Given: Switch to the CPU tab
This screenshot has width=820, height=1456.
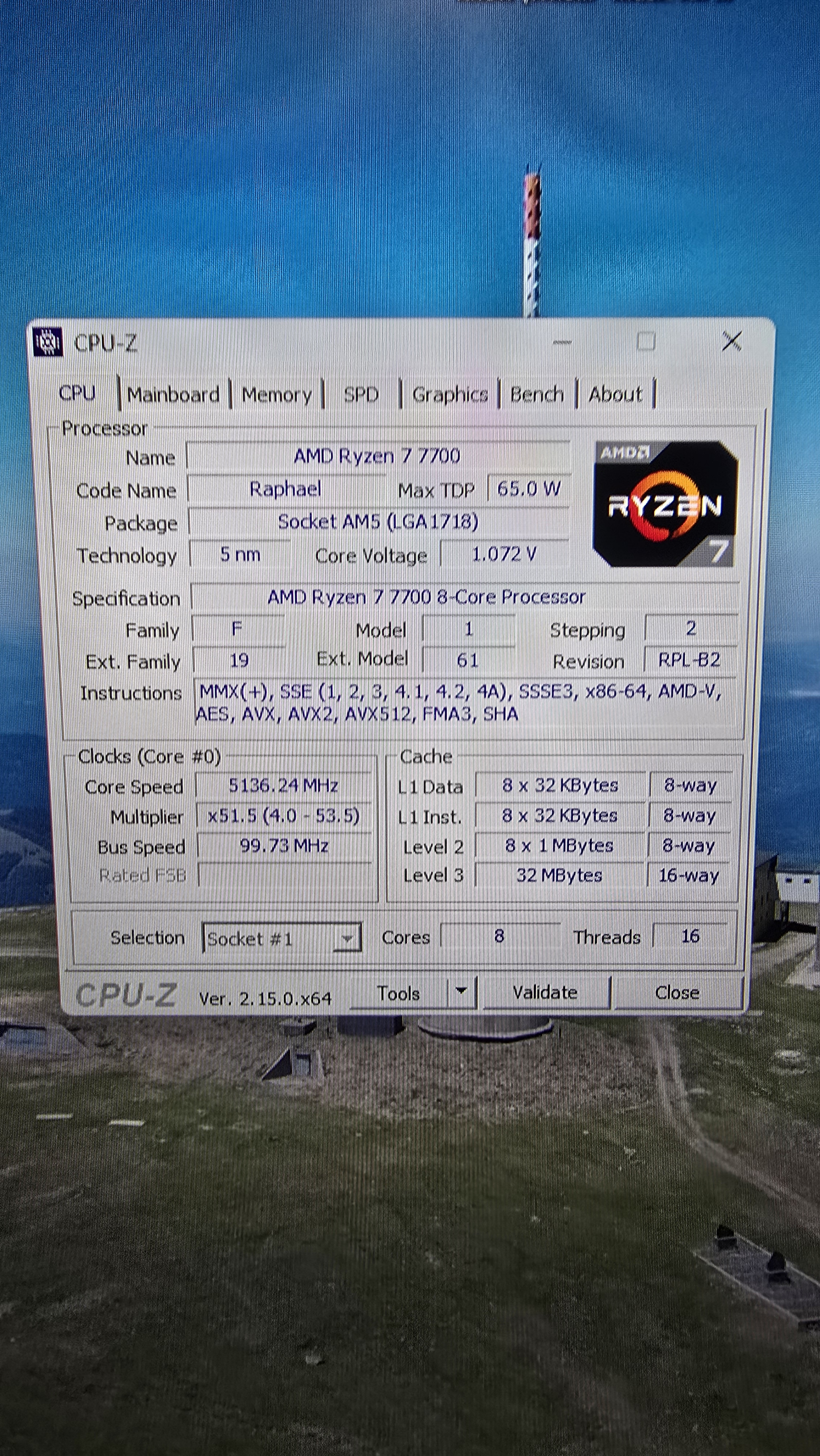Looking at the screenshot, I should tap(78, 393).
